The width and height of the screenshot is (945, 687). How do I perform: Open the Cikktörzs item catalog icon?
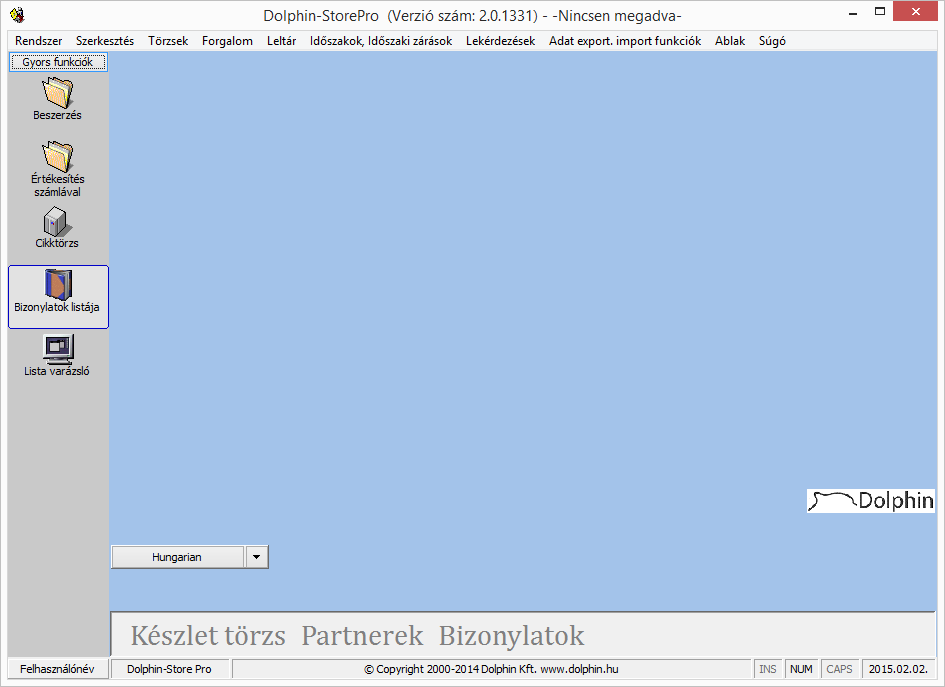[57, 228]
